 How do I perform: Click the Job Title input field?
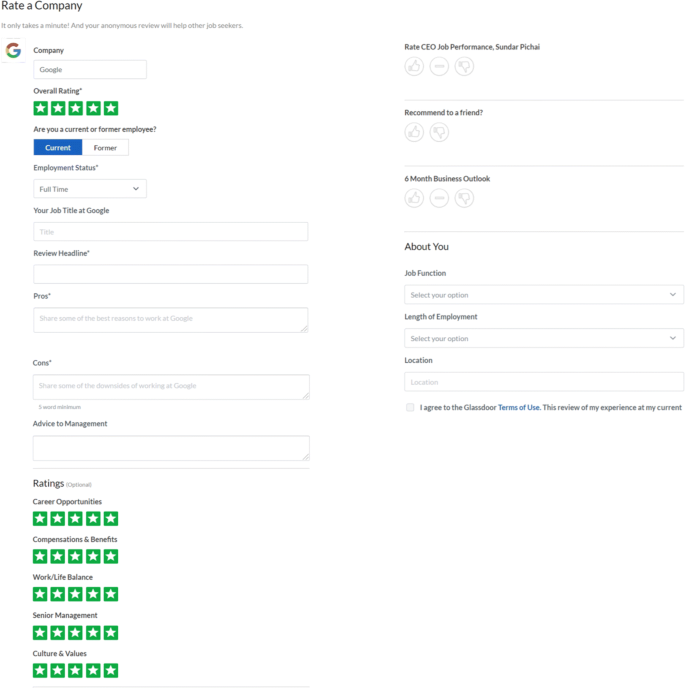tap(171, 231)
